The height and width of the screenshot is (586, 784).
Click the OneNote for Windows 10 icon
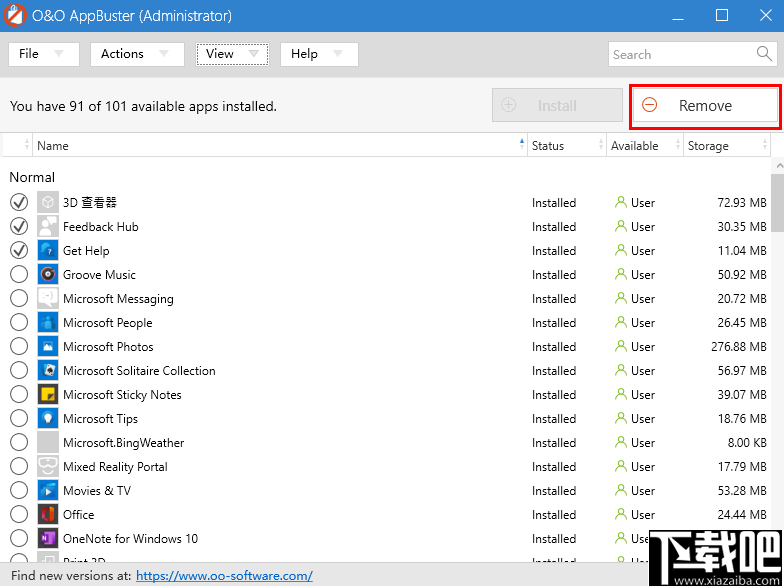coord(48,539)
